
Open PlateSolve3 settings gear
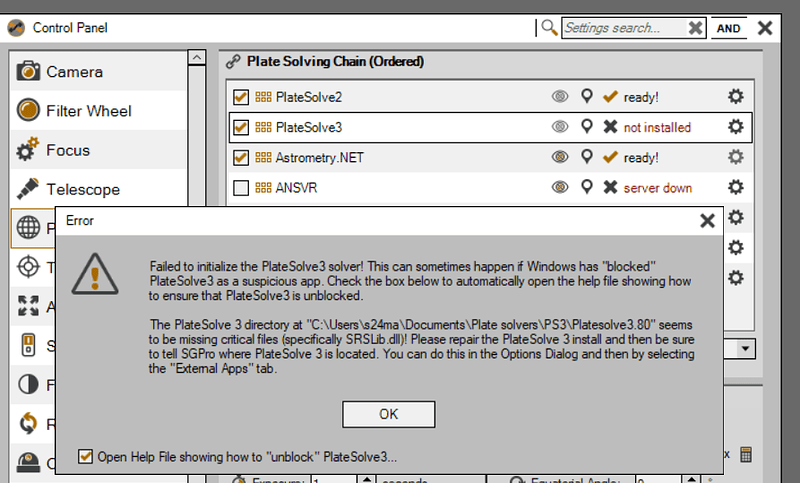click(x=735, y=127)
